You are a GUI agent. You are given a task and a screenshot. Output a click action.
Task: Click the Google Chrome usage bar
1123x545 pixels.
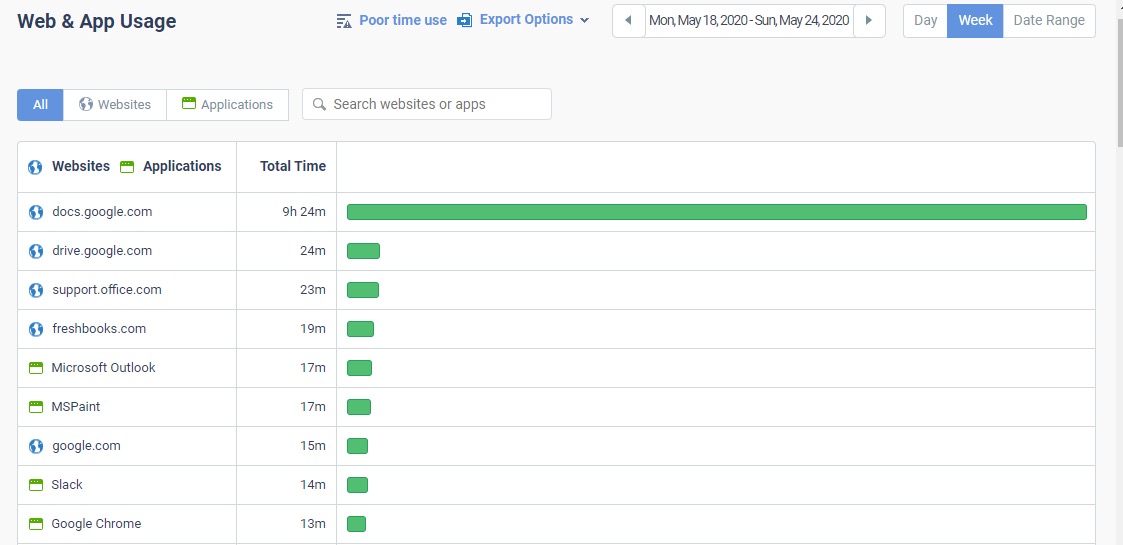pyautogui.click(x=357, y=524)
